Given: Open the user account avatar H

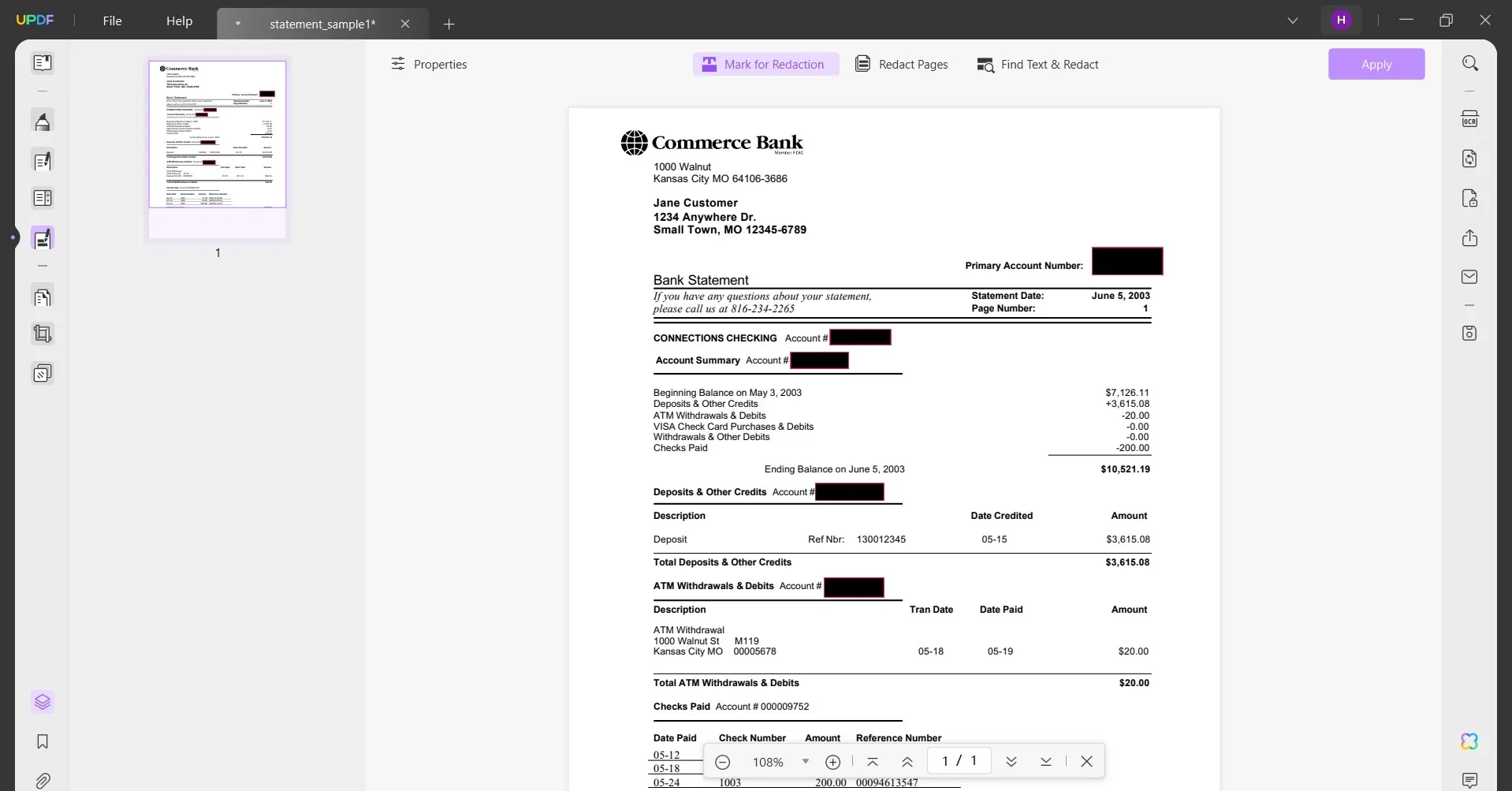Looking at the screenshot, I should (1341, 21).
